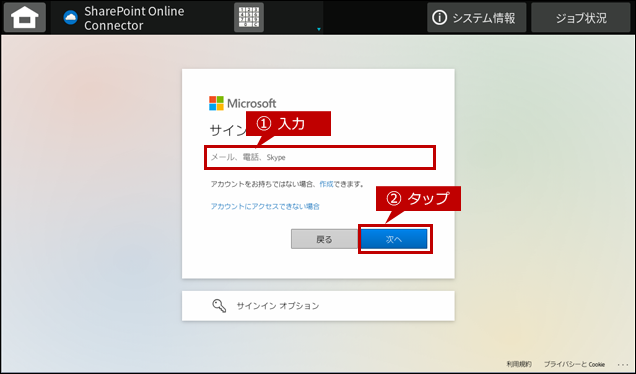
Task: Open プライバシーと Cookie link
Action: click(x=574, y=364)
